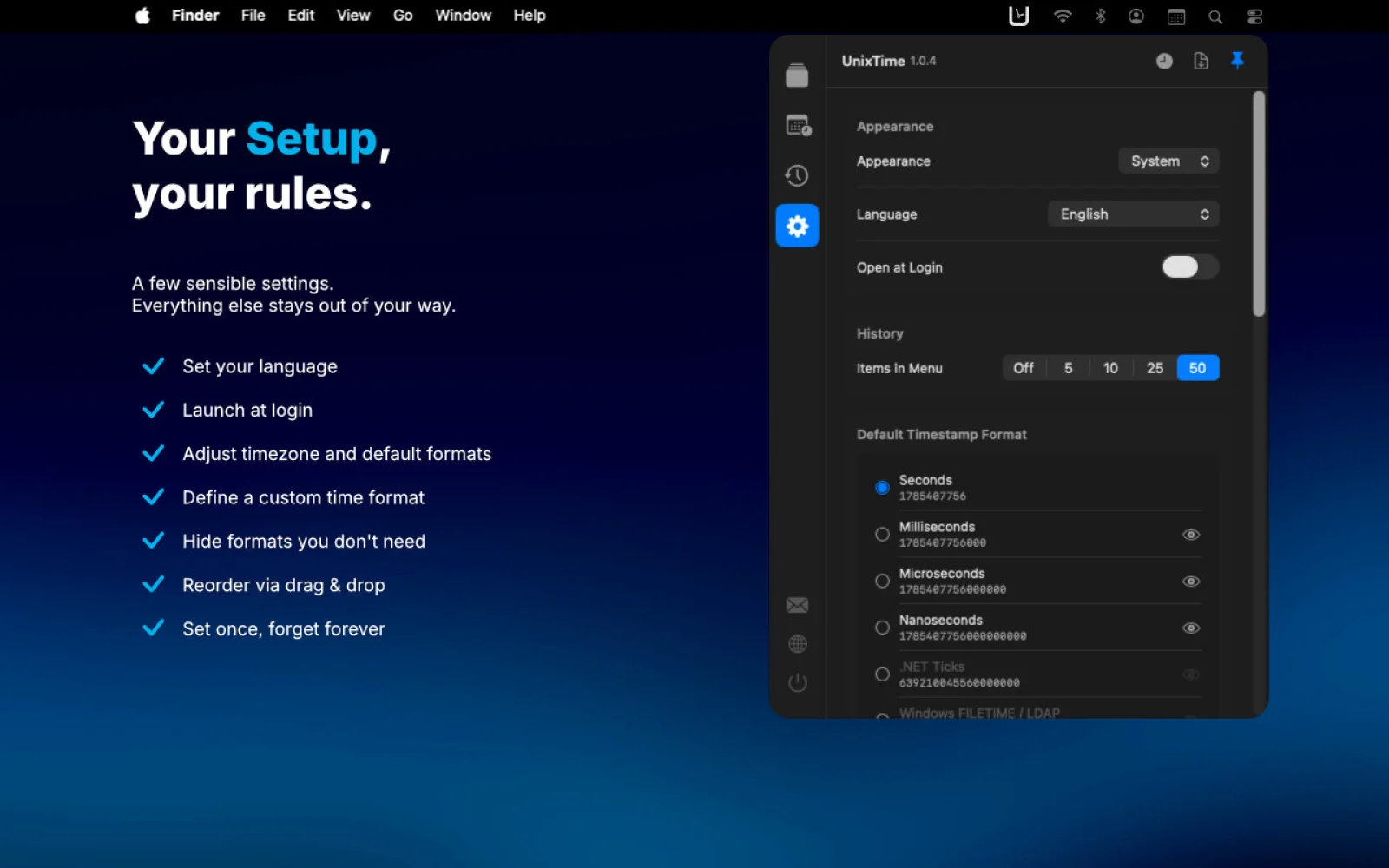Select the Microseconds timestamp format radio

coord(882,581)
